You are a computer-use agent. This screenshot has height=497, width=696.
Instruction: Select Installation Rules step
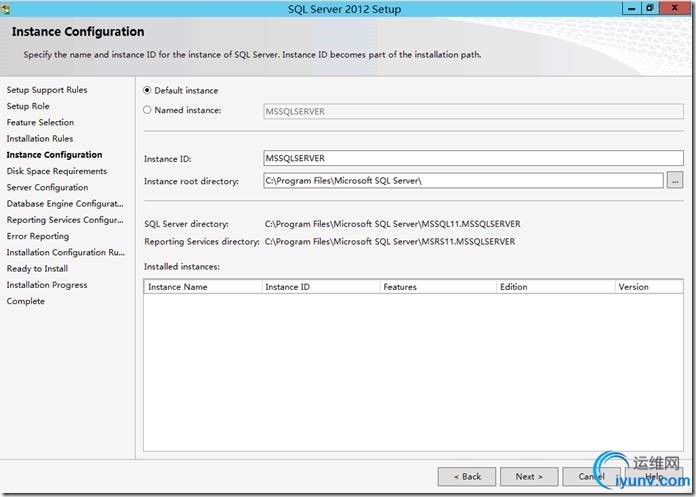(x=40, y=138)
